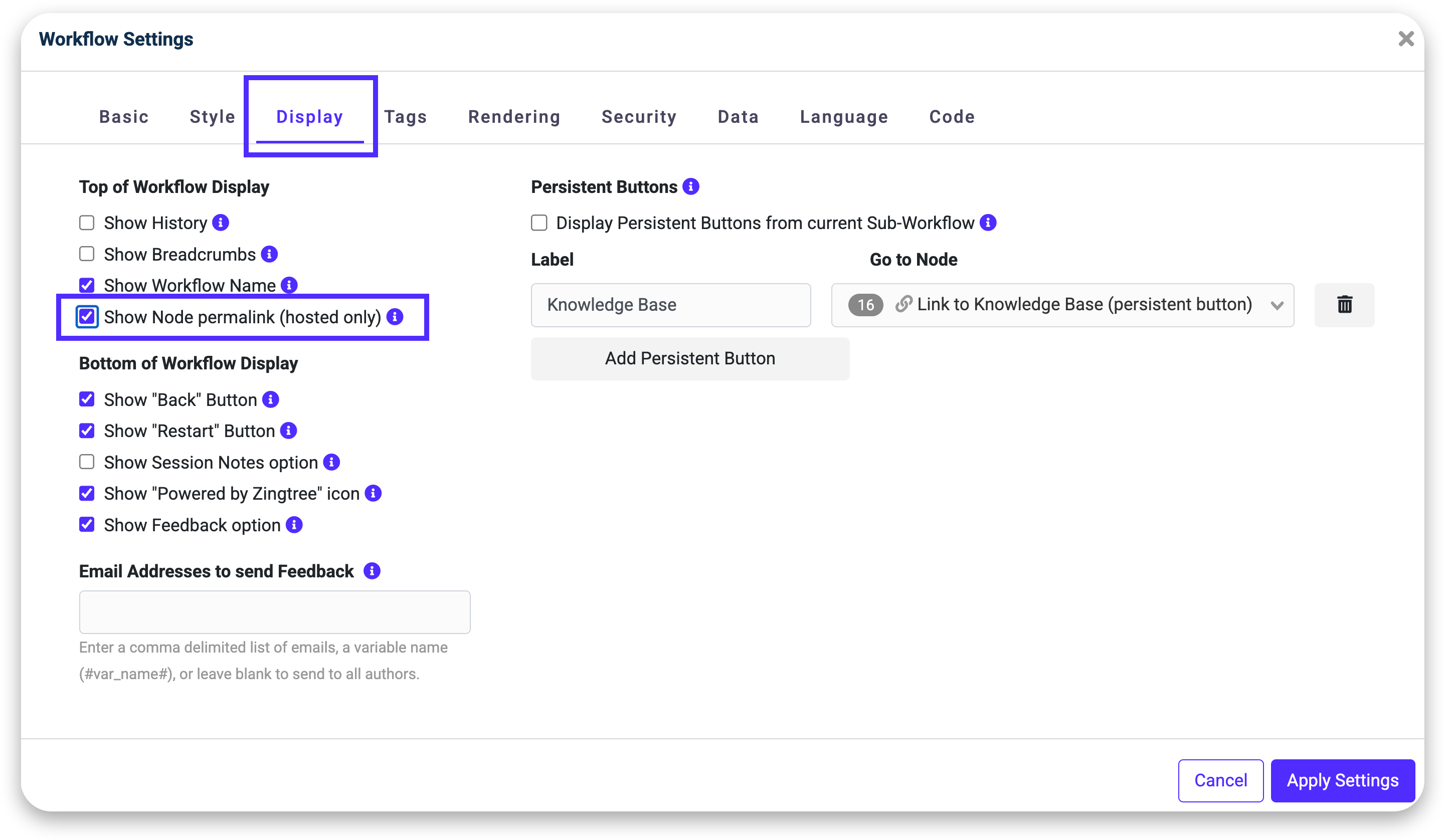Screen dimensions: 1445x840
Task: Enable Show Session Notes option
Action: tap(87, 462)
